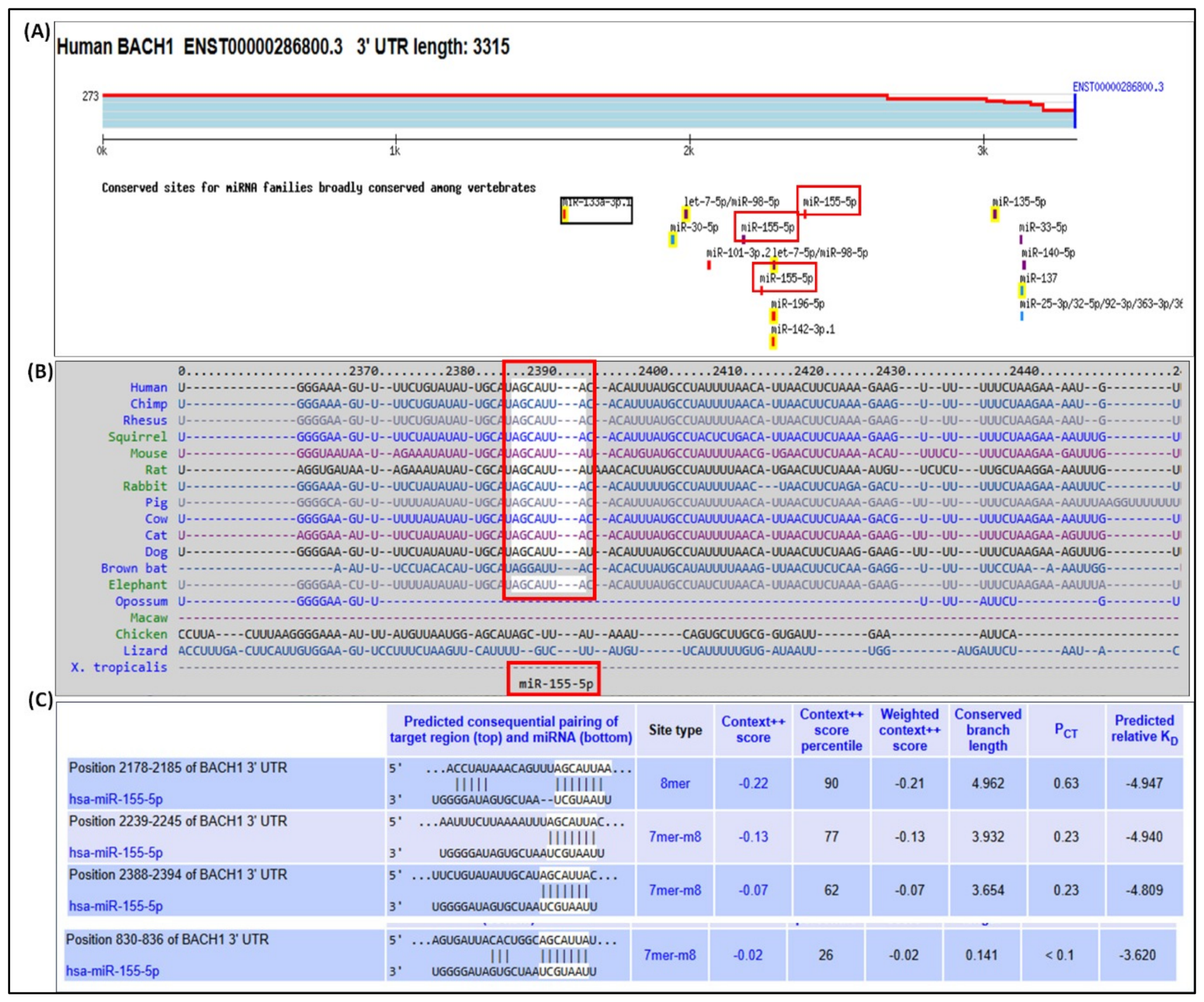The height and width of the screenshot is (1002, 1204).
Task: Select the Chicken species row label
Action: click(141, 634)
